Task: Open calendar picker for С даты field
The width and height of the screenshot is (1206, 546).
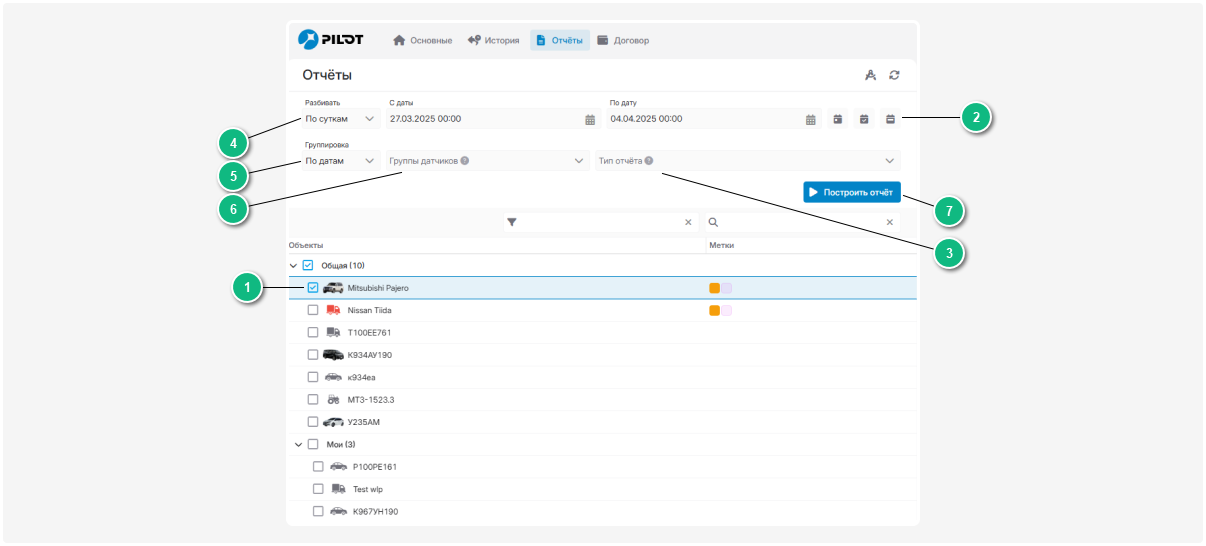Action: pos(590,120)
